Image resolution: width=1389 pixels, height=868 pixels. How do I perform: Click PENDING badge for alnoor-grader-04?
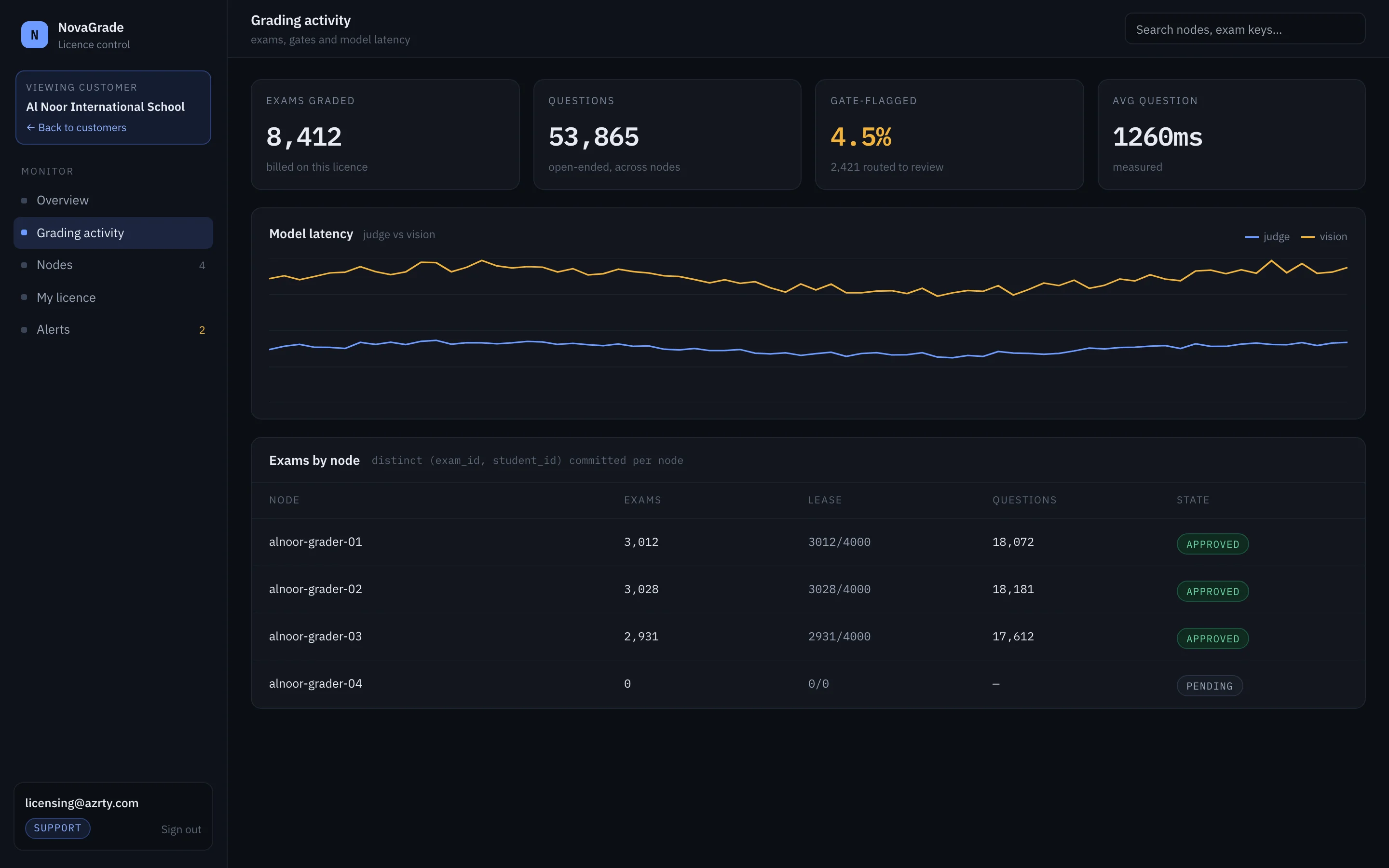(1210, 686)
